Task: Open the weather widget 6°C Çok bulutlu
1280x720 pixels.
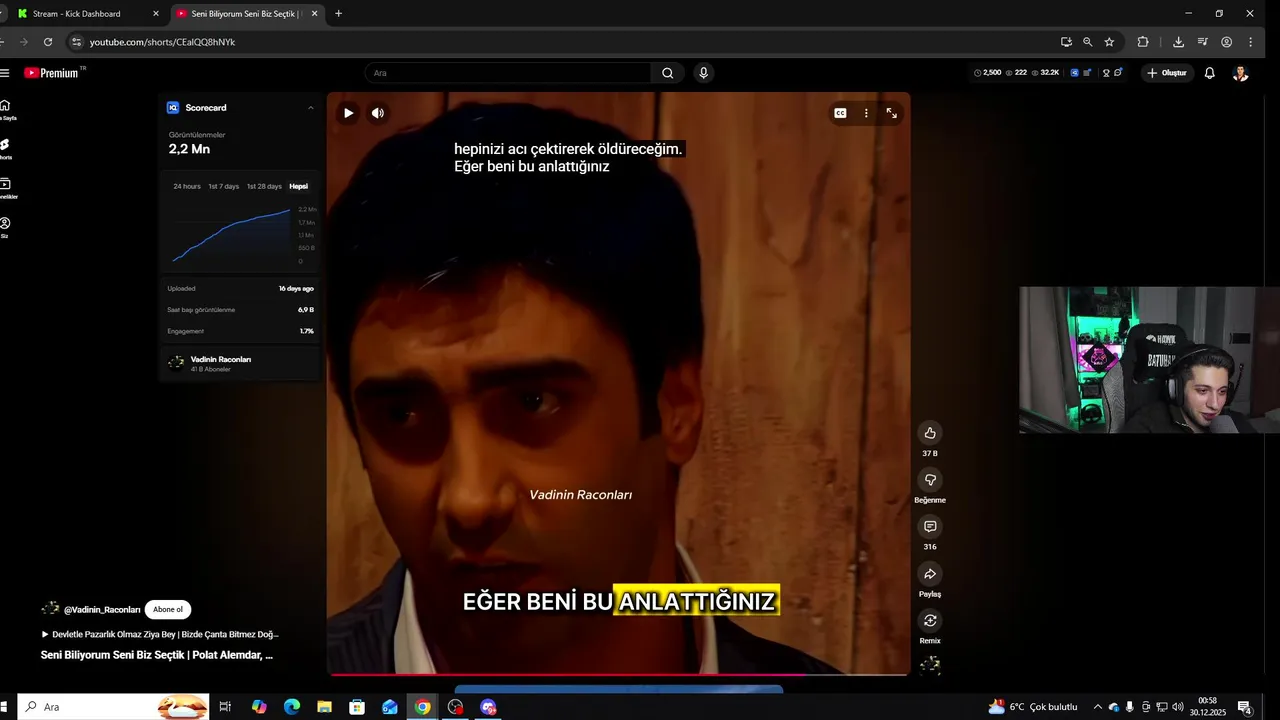Action: (1033, 707)
